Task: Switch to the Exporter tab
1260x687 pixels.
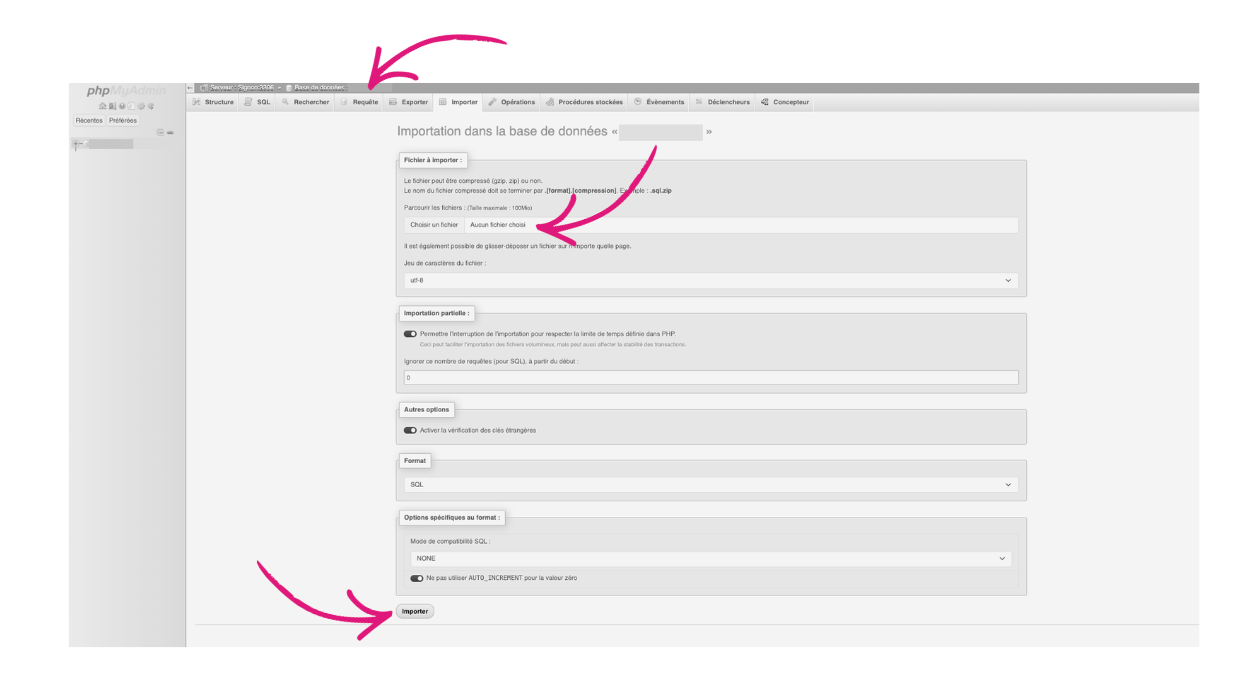Action: (x=408, y=102)
